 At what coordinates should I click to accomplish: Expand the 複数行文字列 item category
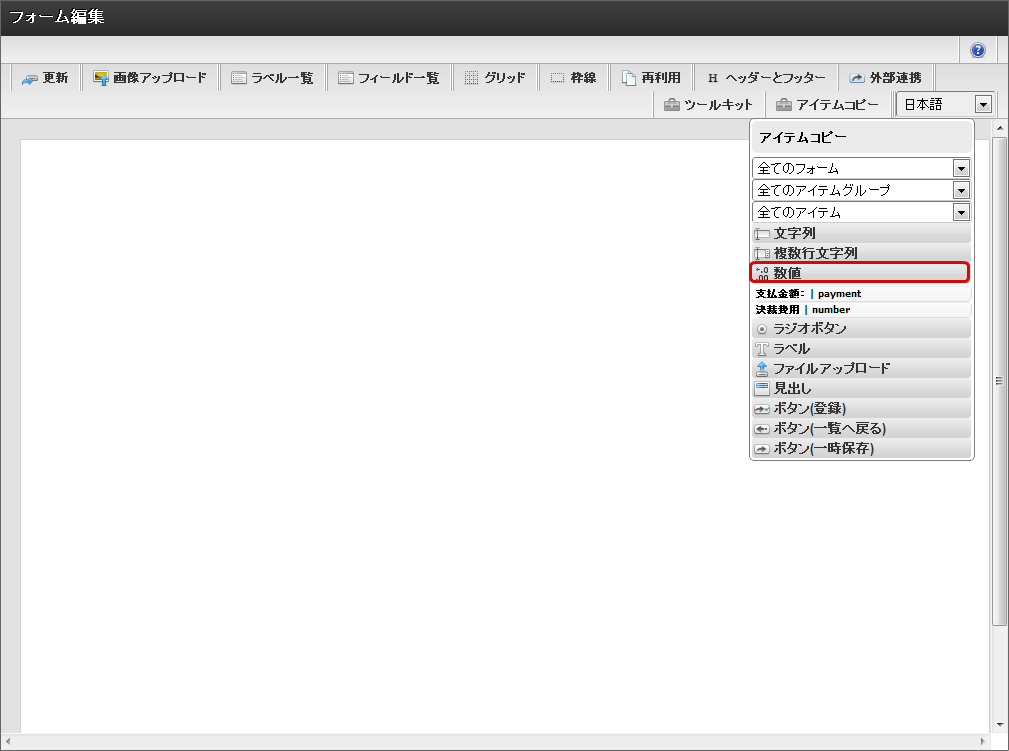pos(861,253)
